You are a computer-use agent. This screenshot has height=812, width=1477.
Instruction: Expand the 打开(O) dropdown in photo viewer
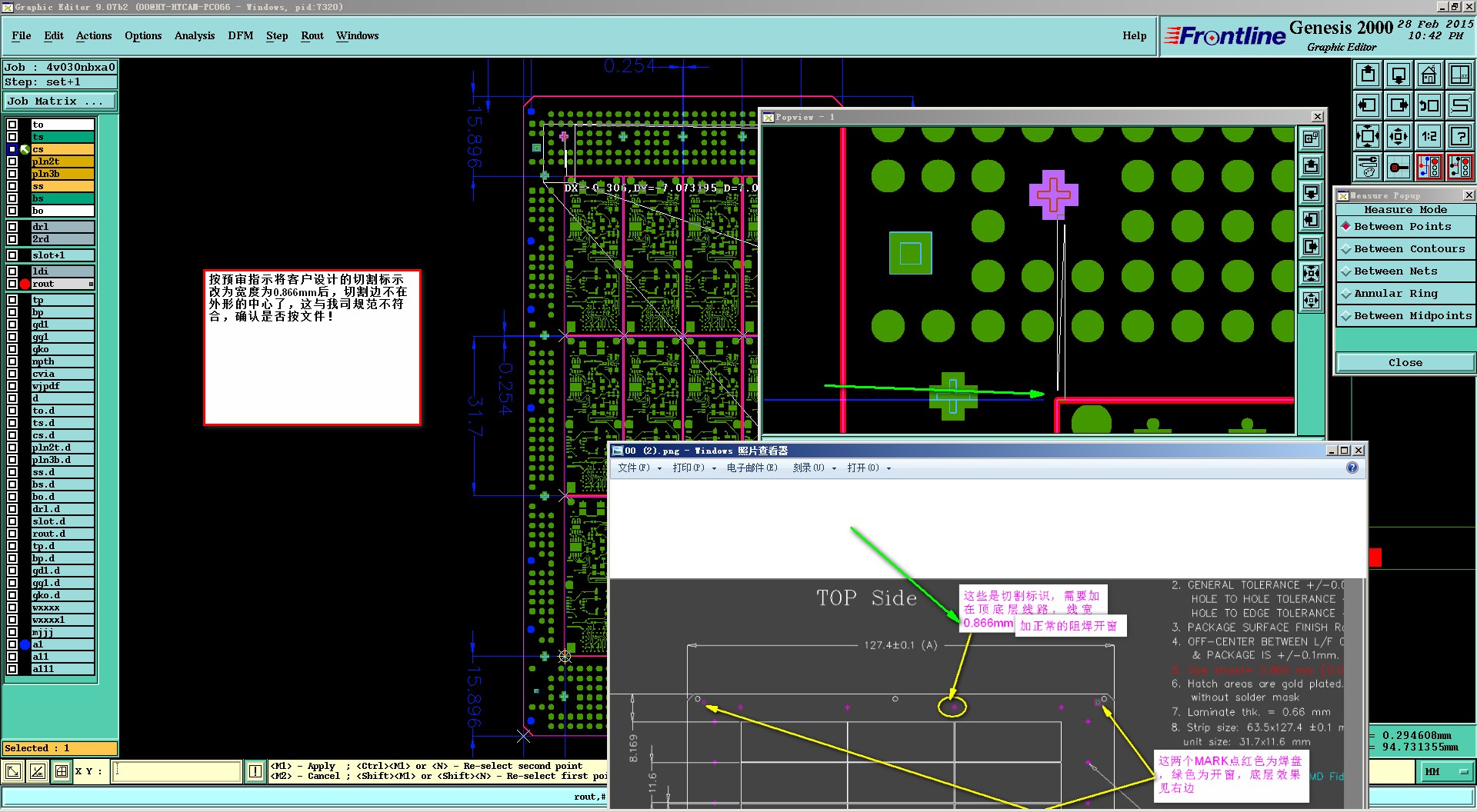(x=869, y=468)
